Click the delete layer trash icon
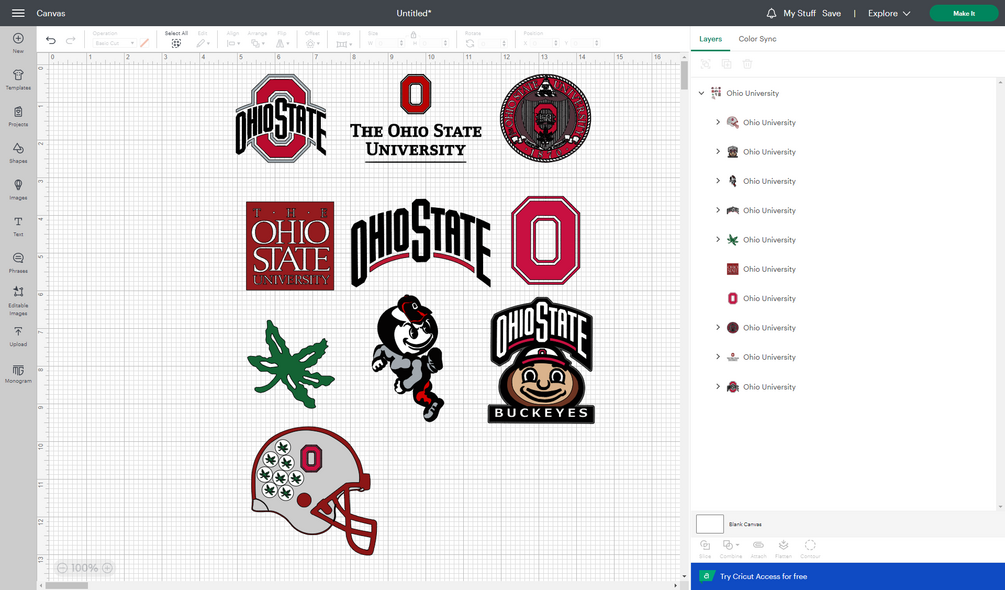 747,64
